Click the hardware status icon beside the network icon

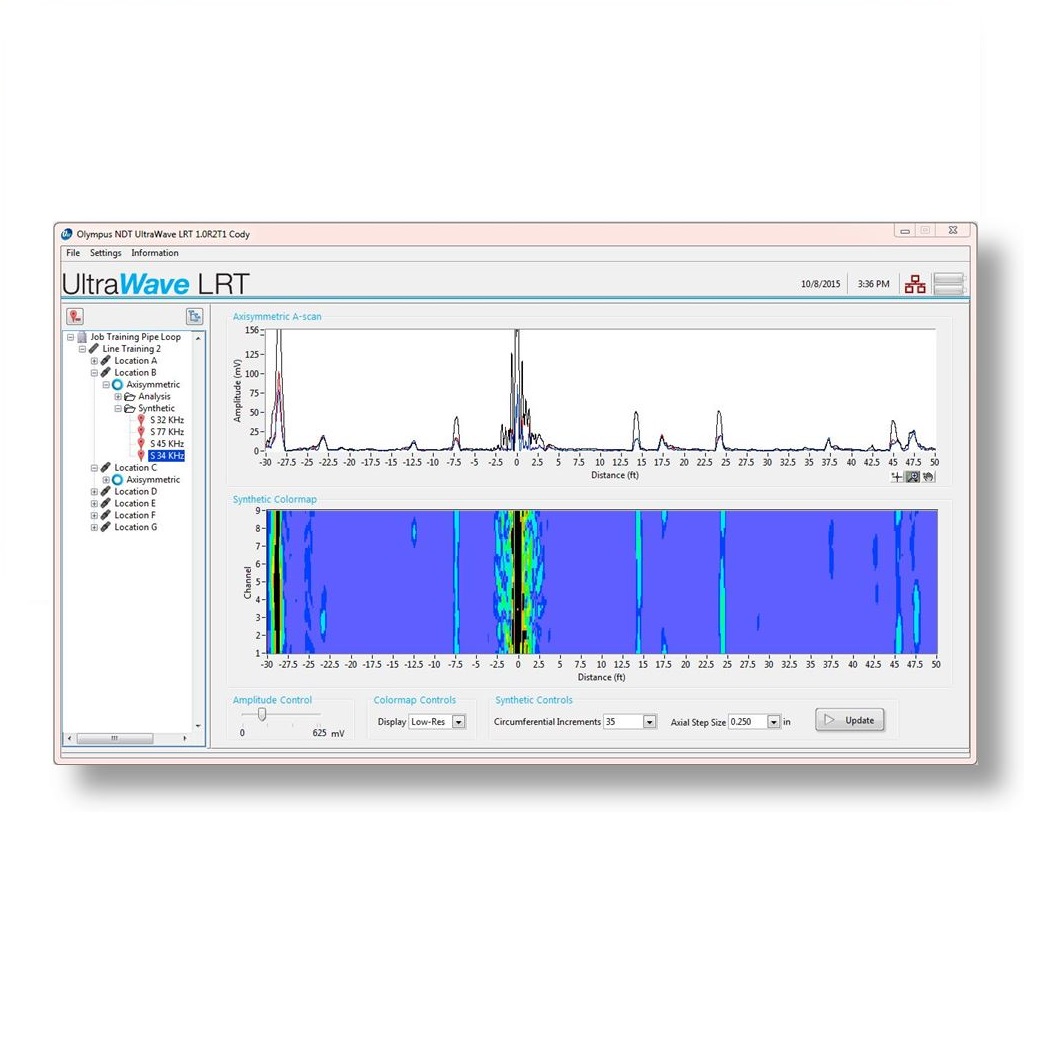(x=948, y=283)
